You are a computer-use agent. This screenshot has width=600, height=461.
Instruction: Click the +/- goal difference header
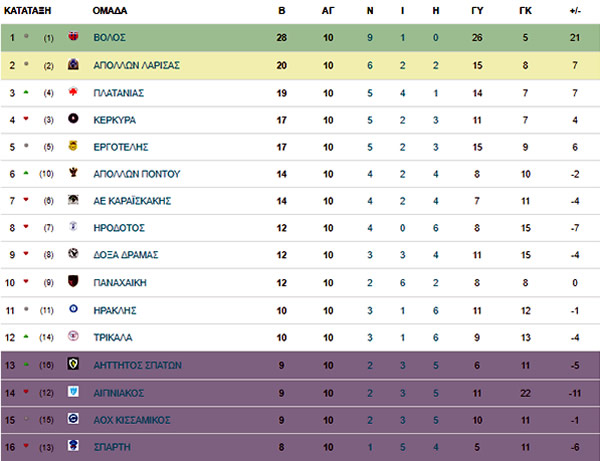(575, 11)
